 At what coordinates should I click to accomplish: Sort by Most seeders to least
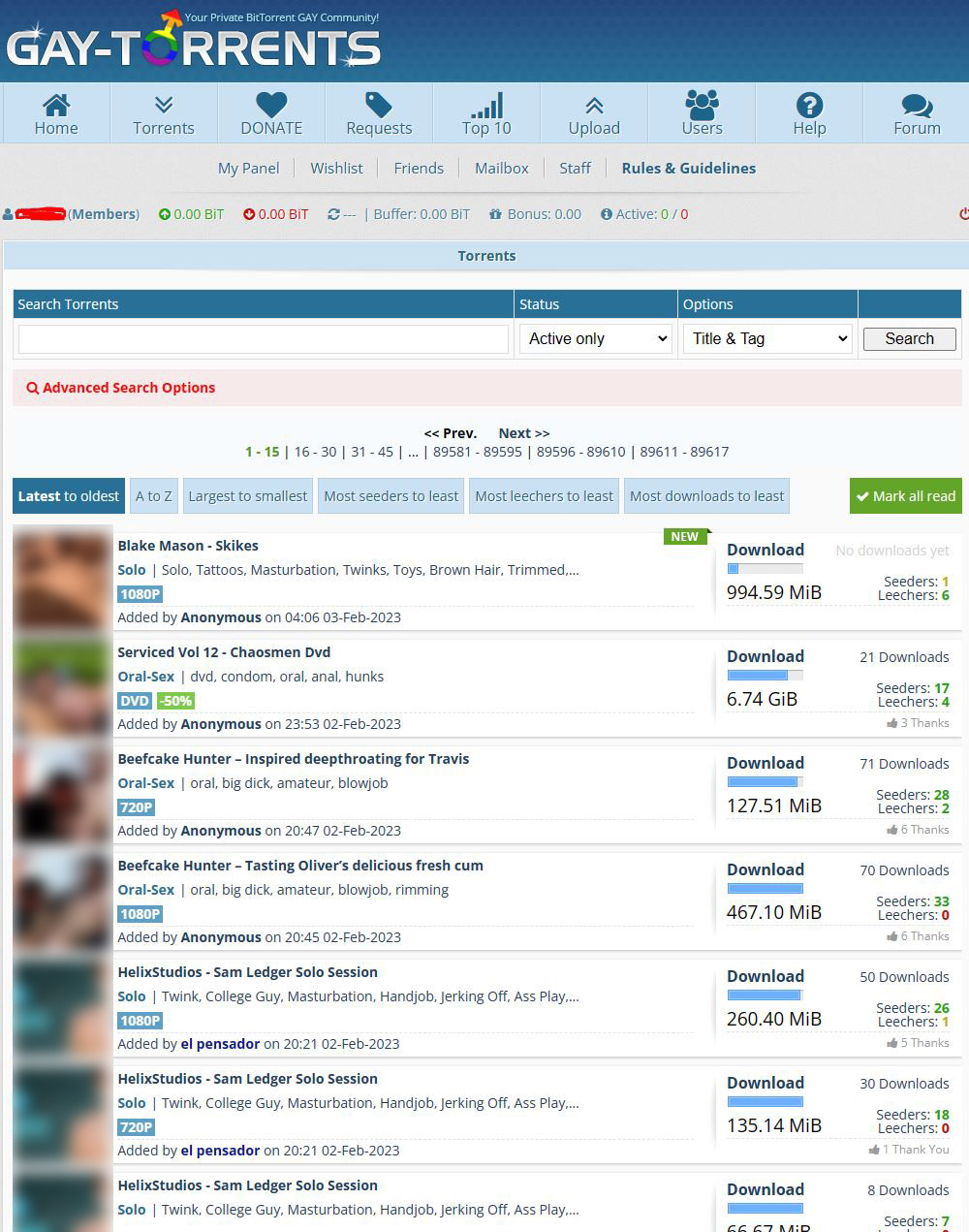click(391, 496)
